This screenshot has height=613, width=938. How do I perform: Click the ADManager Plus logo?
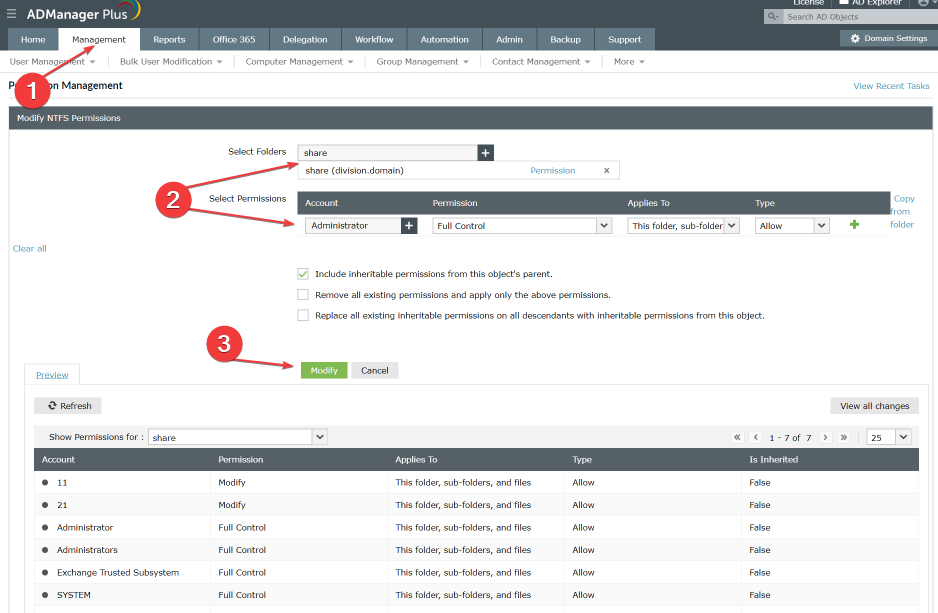83,13
